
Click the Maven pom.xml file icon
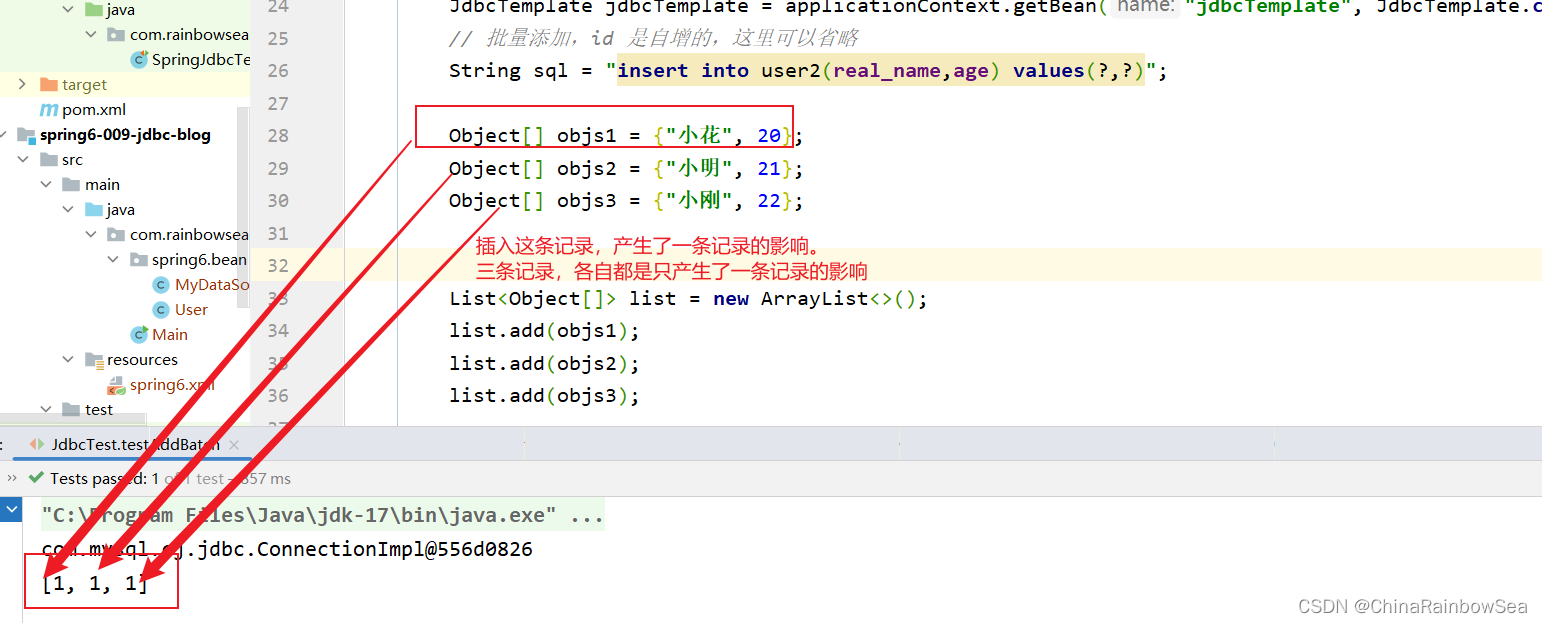[48, 110]
